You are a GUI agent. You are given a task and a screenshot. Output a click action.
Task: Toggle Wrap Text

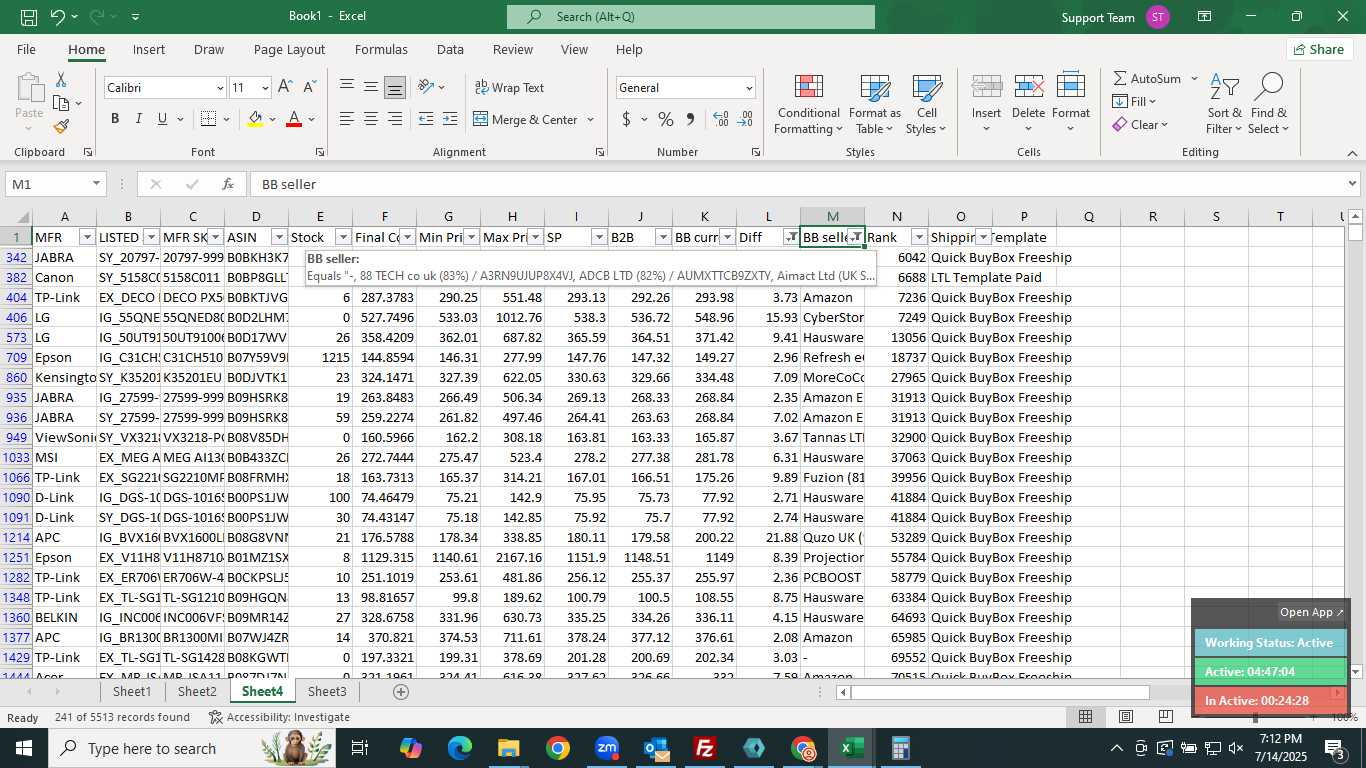510,87
